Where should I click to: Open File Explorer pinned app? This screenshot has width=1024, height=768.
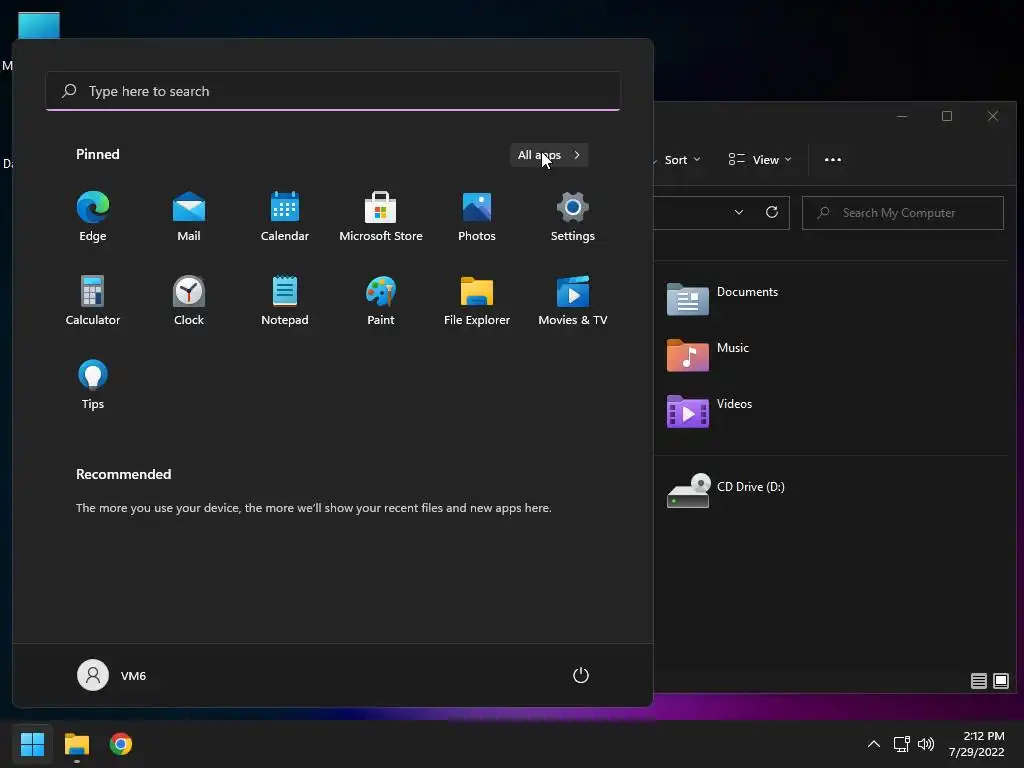click(477, 300)
